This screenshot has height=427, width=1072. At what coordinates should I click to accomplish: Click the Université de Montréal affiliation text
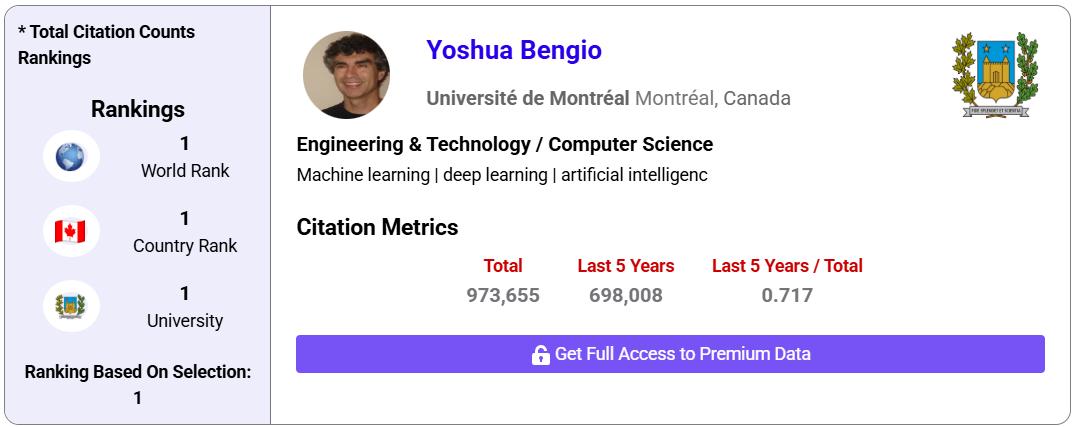[x=527, y=98]
